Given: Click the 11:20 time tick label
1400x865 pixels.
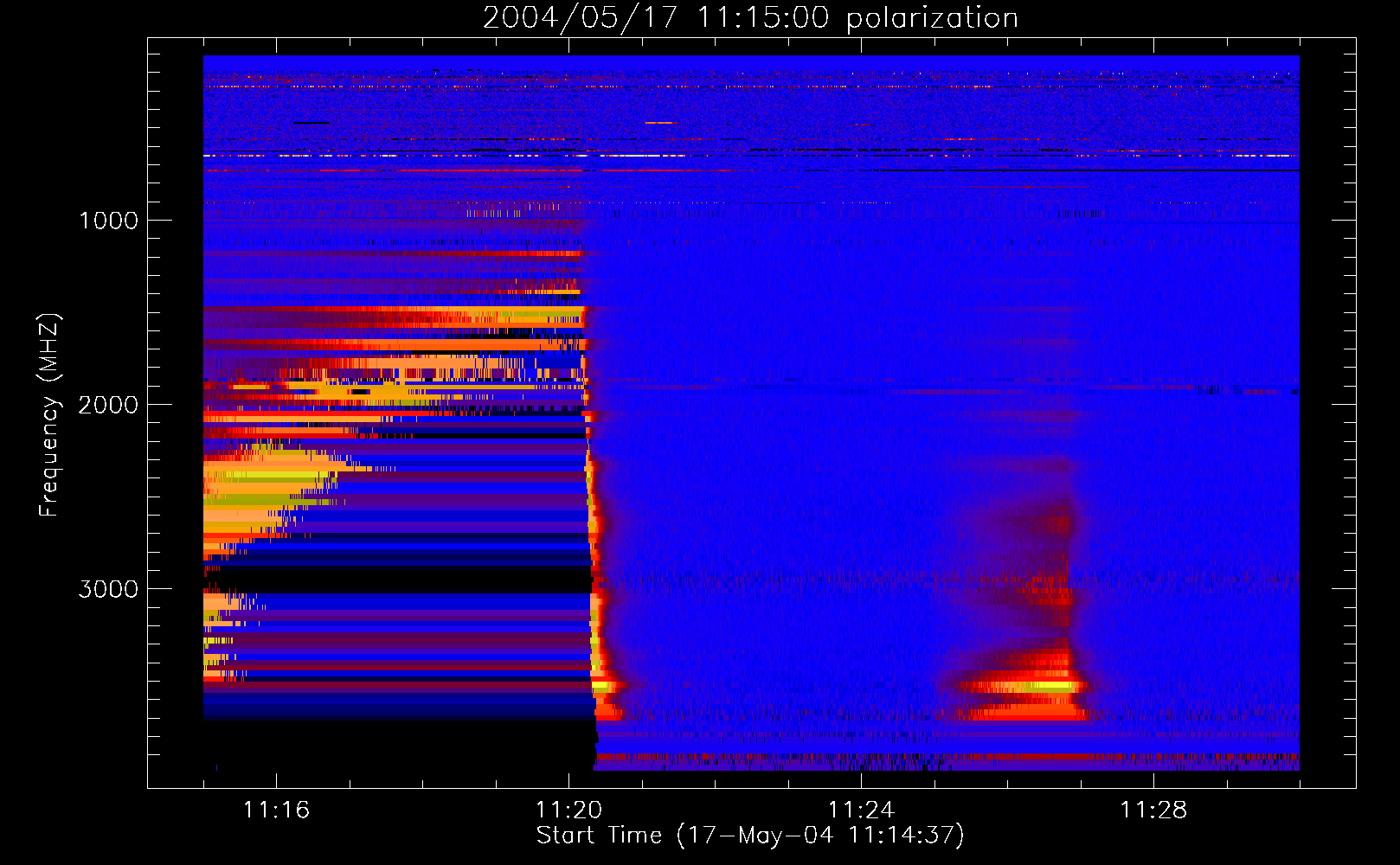Looking at the screenshot, I should [x=568, y=810].
